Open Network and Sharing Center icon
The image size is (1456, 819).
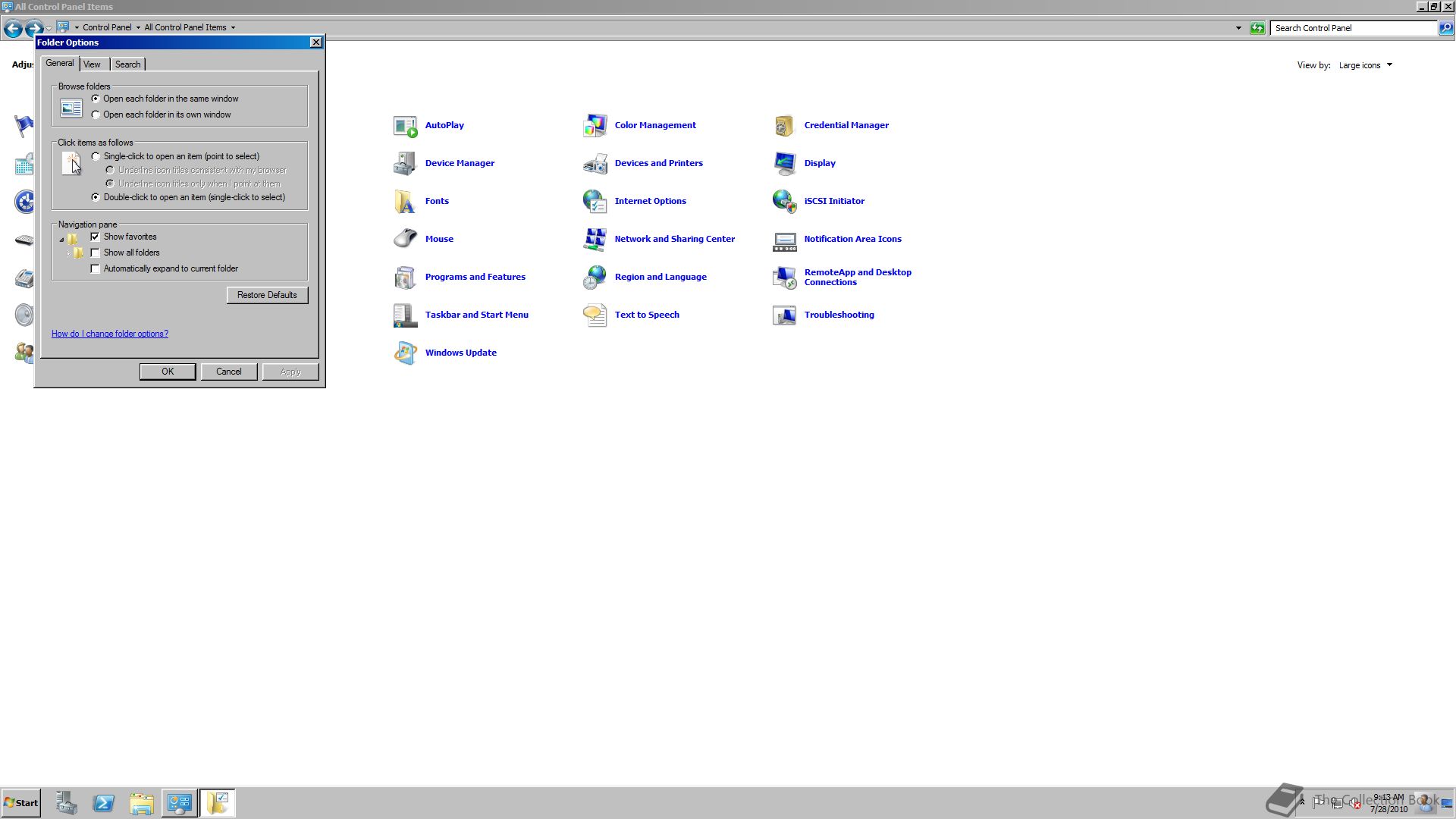coord(595,240)
